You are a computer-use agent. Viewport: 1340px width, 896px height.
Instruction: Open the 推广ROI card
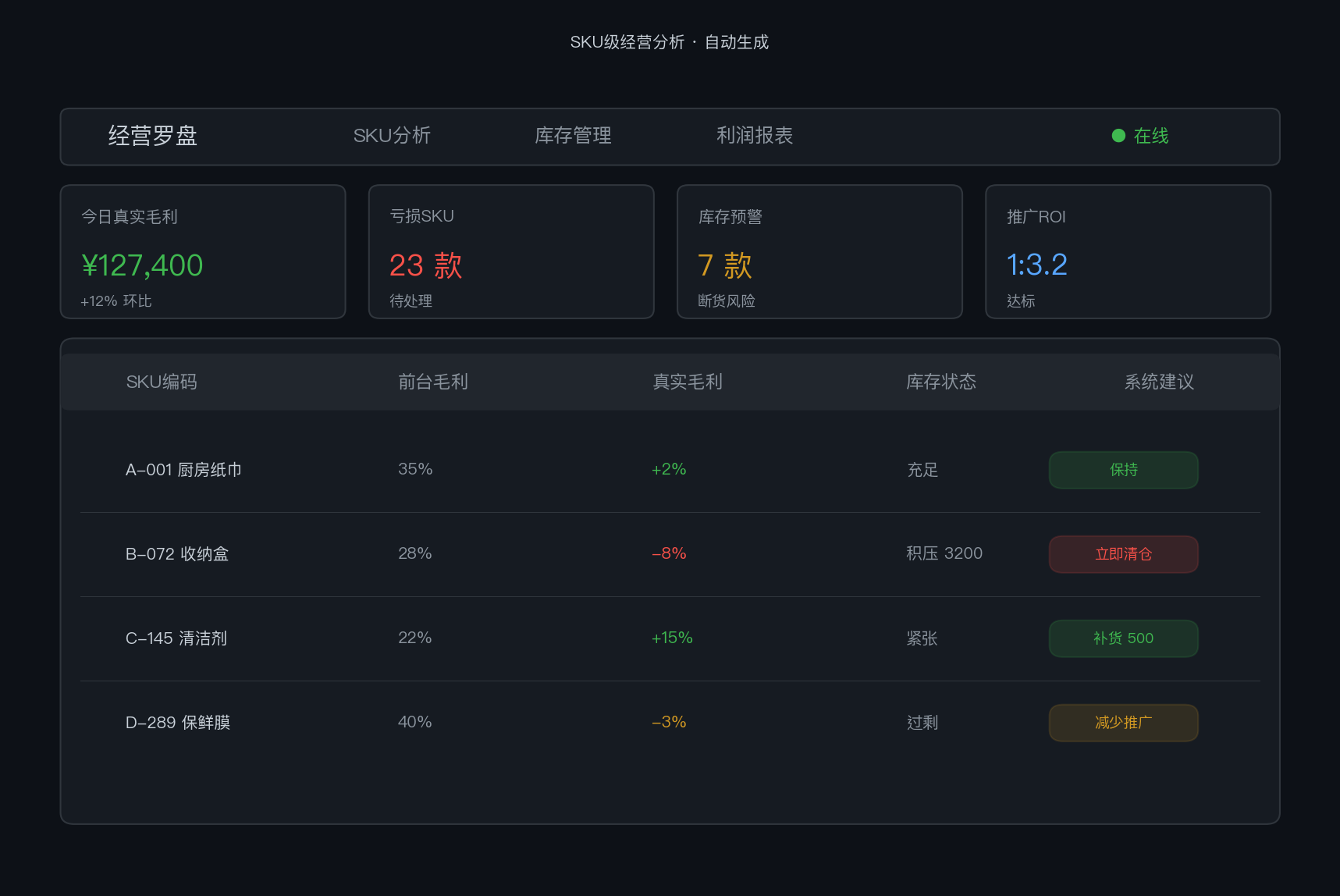tap(1128, 251)
